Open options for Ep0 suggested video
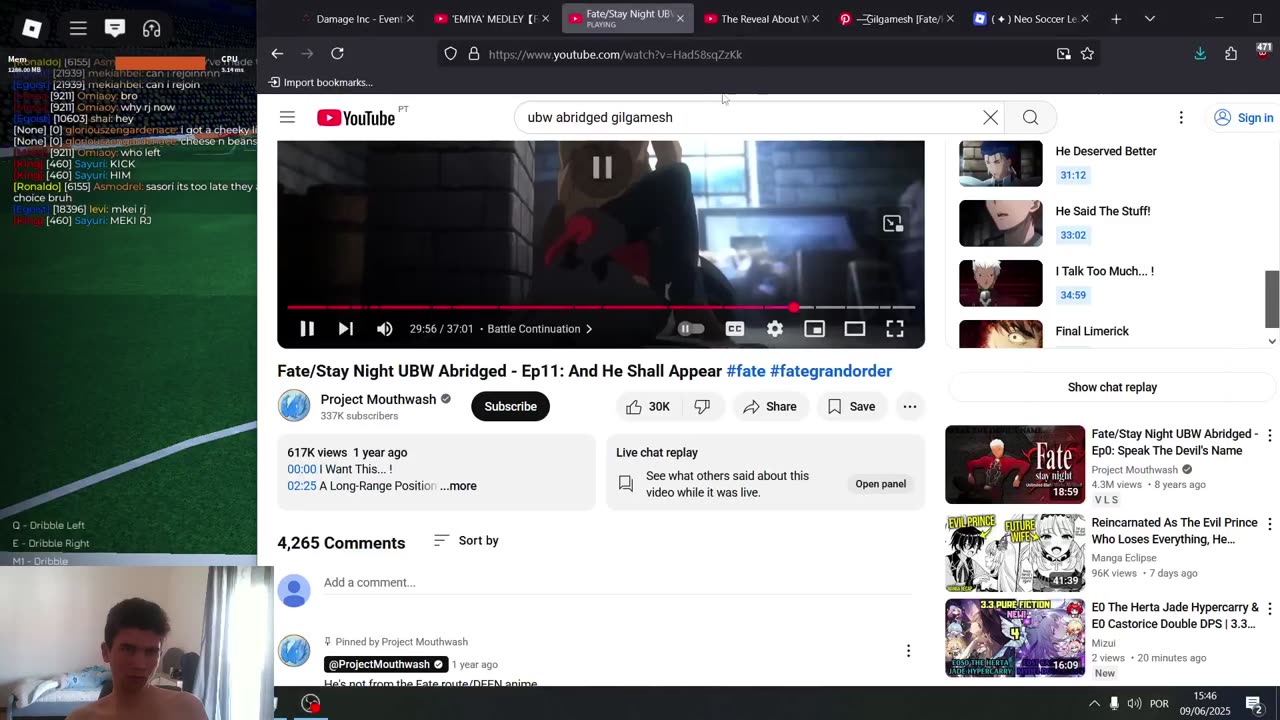 1269,436
